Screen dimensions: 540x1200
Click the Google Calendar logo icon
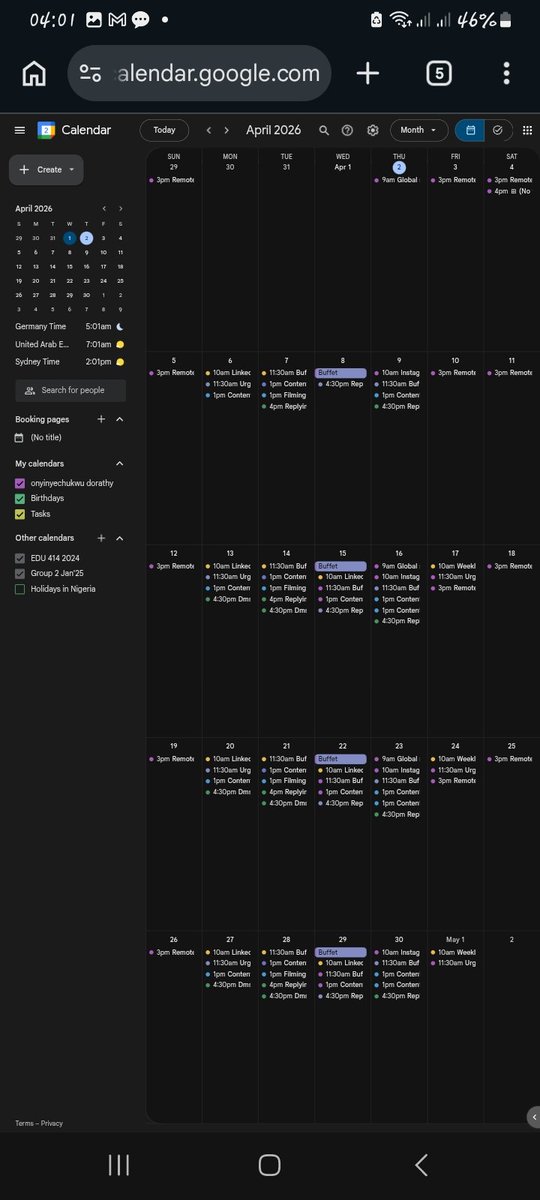(x=46, y=130)
